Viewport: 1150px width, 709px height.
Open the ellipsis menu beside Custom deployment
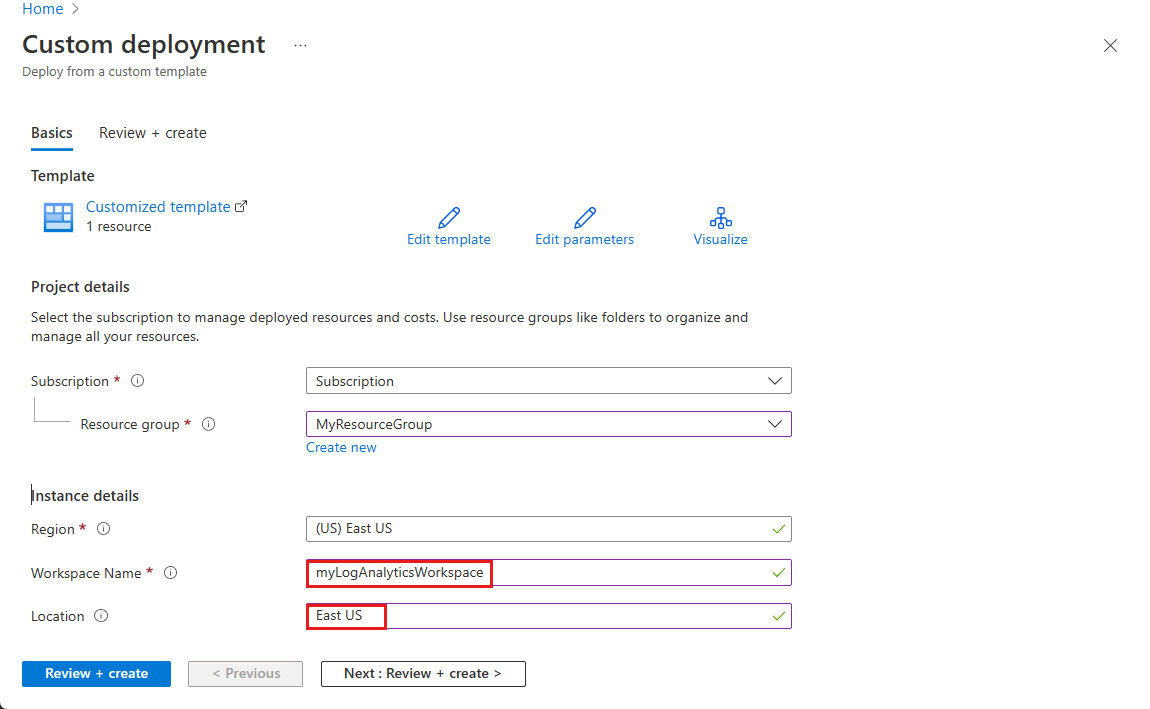coord(300,46)
